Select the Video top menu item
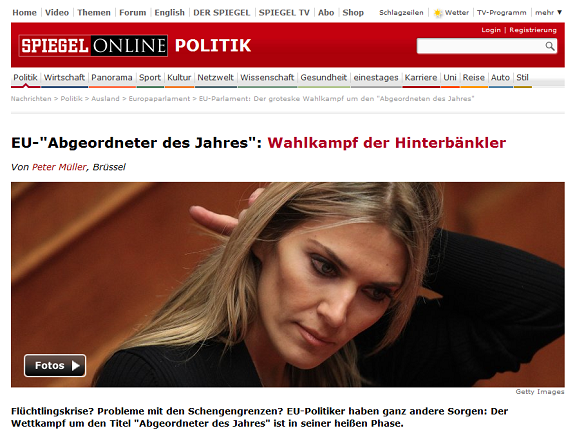Image resolution: width=575 pixels, height=435 pixels. [x=57, y=12]
